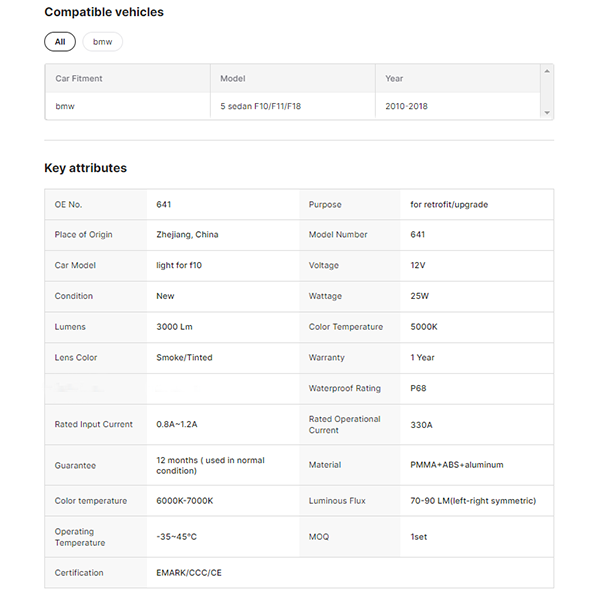Viewport: 600px width, 600px height.
Task: Click scroll down arrow in vehicles table
Action: 546,113
